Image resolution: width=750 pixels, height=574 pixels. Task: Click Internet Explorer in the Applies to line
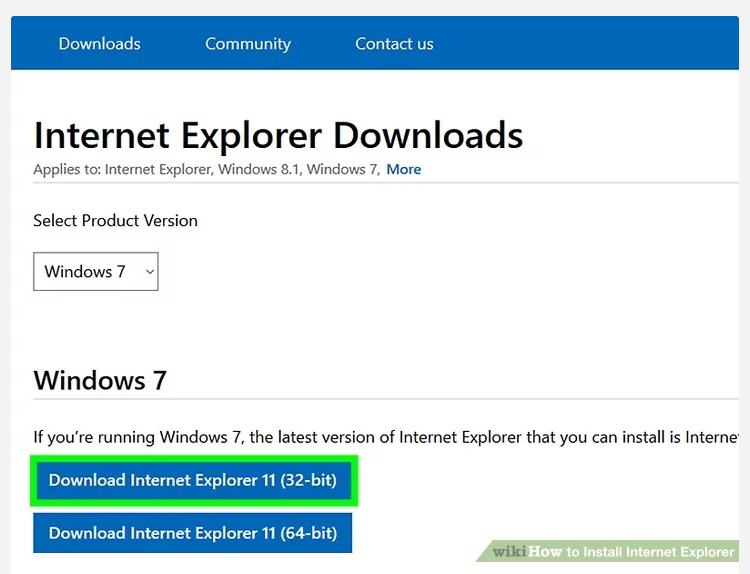coord(158,169)
